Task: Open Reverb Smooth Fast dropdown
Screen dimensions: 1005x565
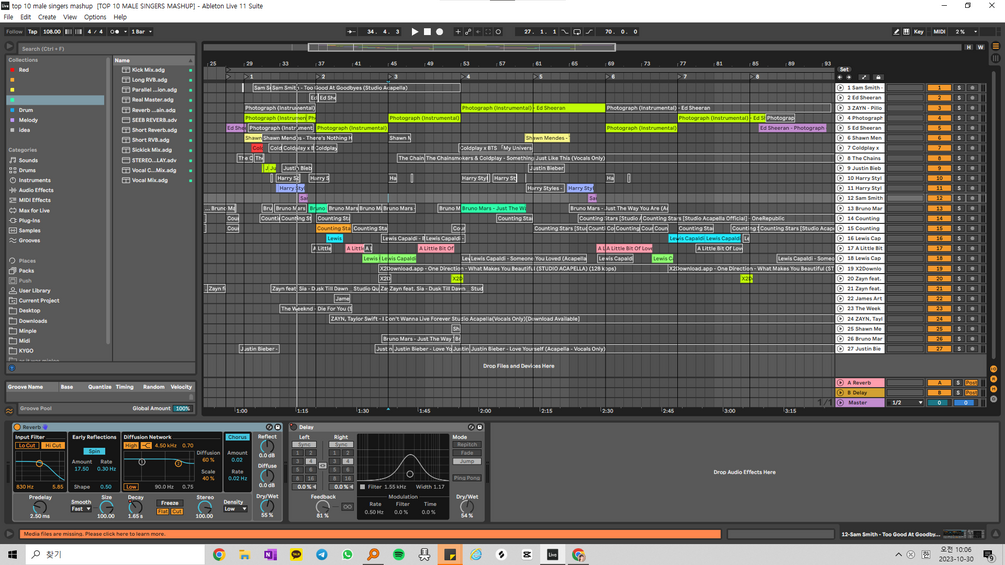Action: (81, 509)
